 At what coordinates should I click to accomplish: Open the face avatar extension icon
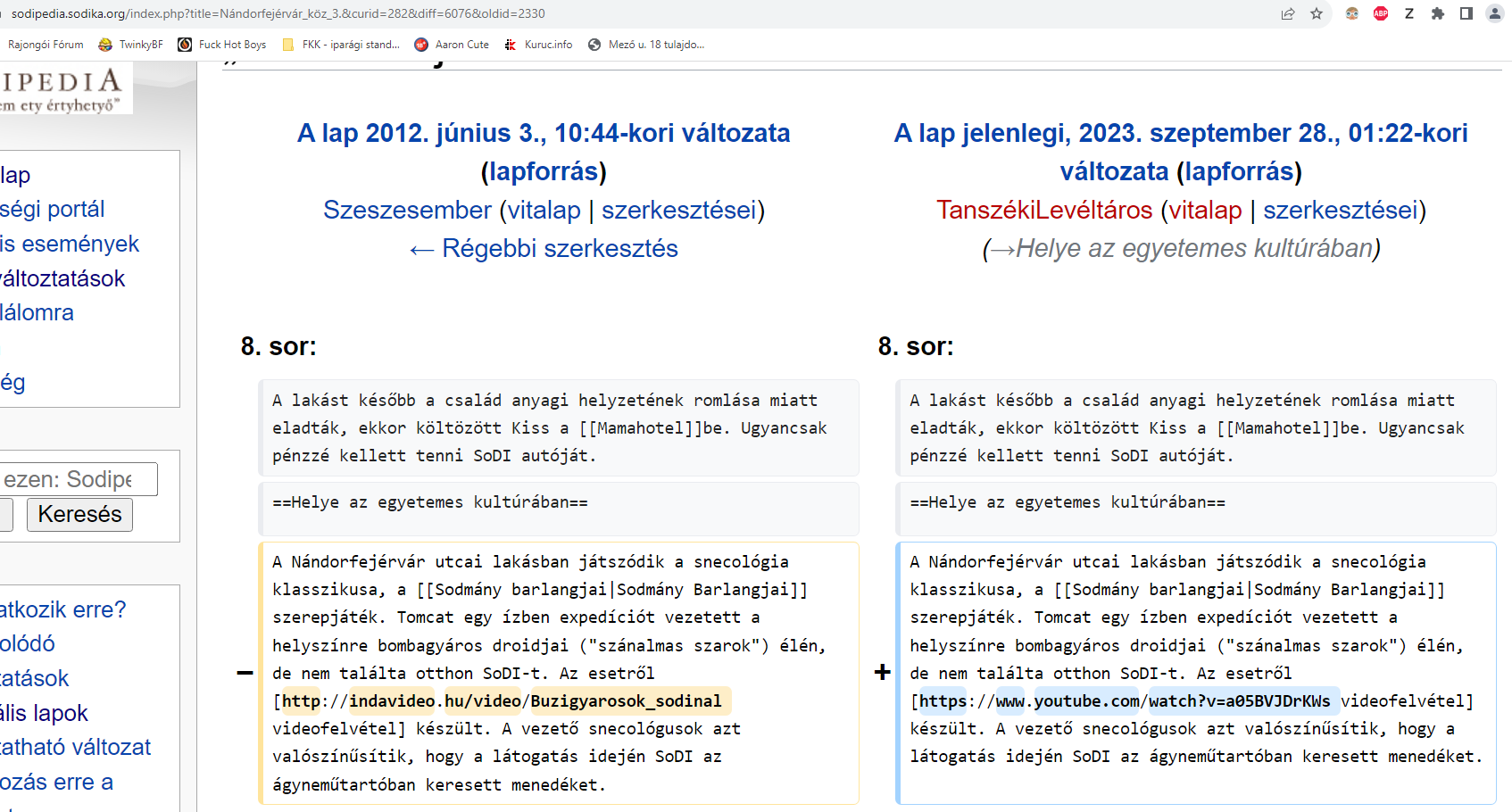coord(1352,13)
